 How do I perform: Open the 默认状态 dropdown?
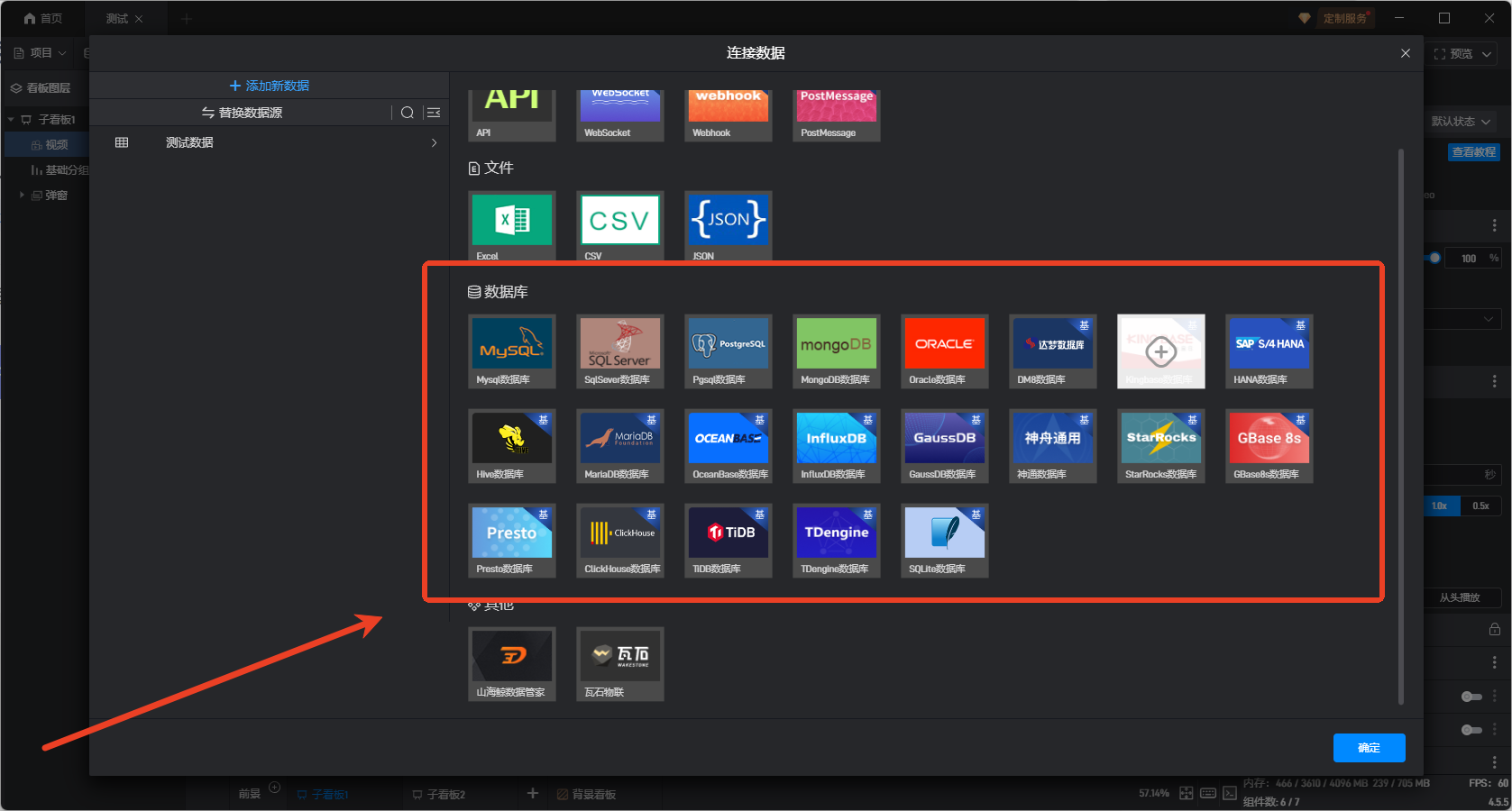point(1462,121)
